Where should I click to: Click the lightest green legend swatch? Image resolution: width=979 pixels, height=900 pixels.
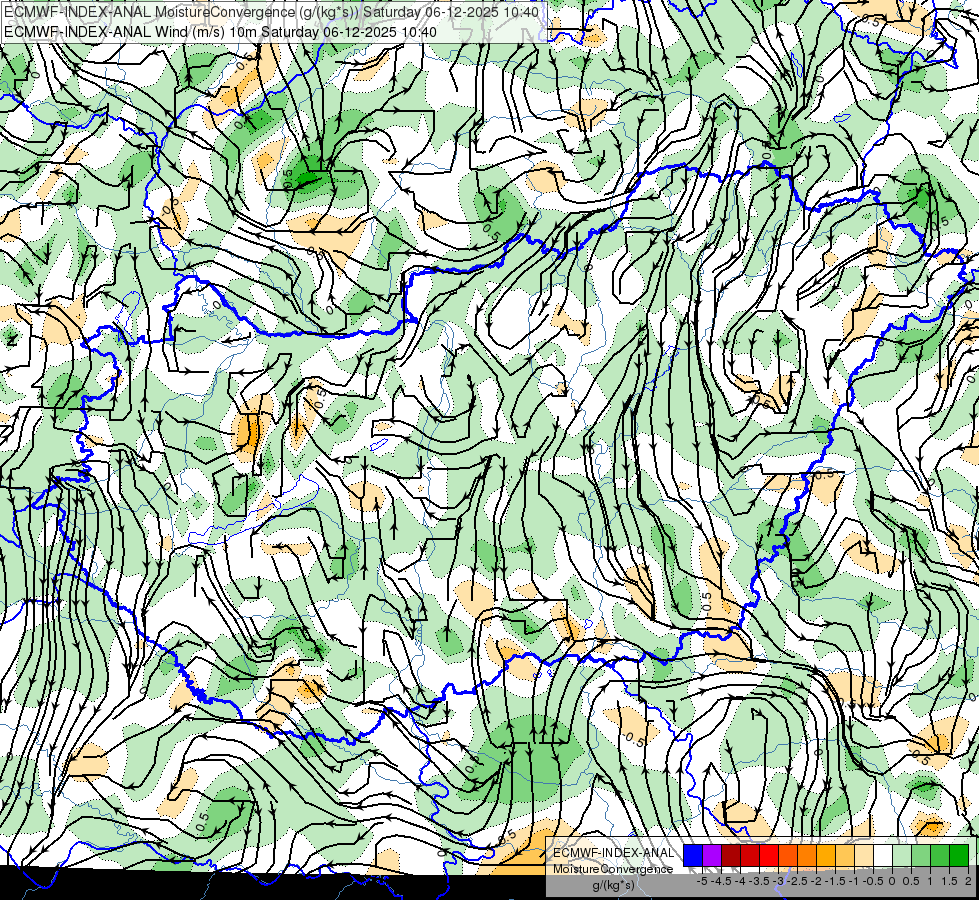pyautogui.click(x=902, y=856)
